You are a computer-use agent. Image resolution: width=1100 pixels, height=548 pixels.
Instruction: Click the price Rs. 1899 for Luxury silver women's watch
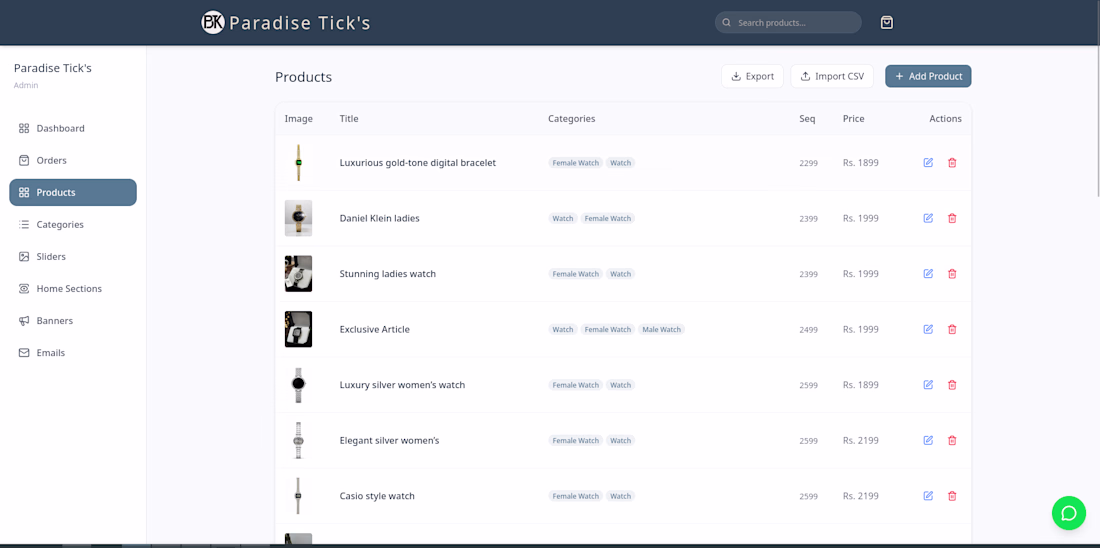pyautogui.click(x=861, y=385)
